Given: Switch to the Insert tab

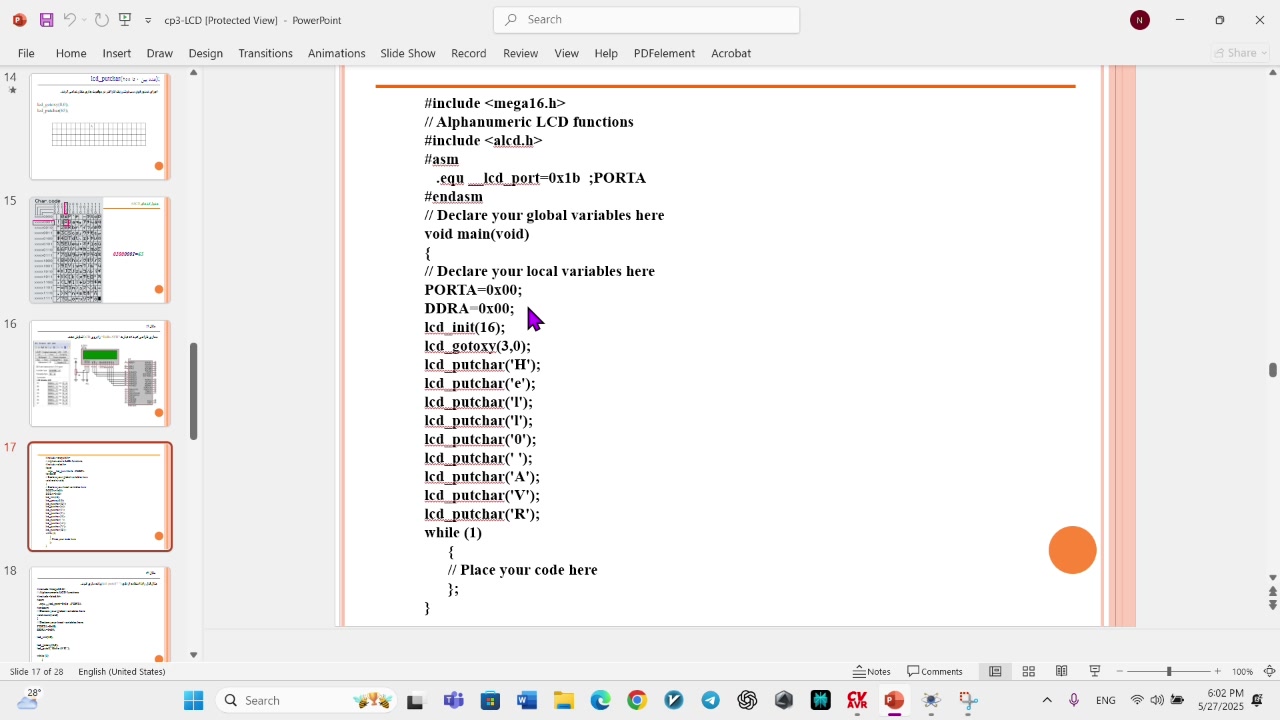Looking at the screenshot, I should coord(117,53).
